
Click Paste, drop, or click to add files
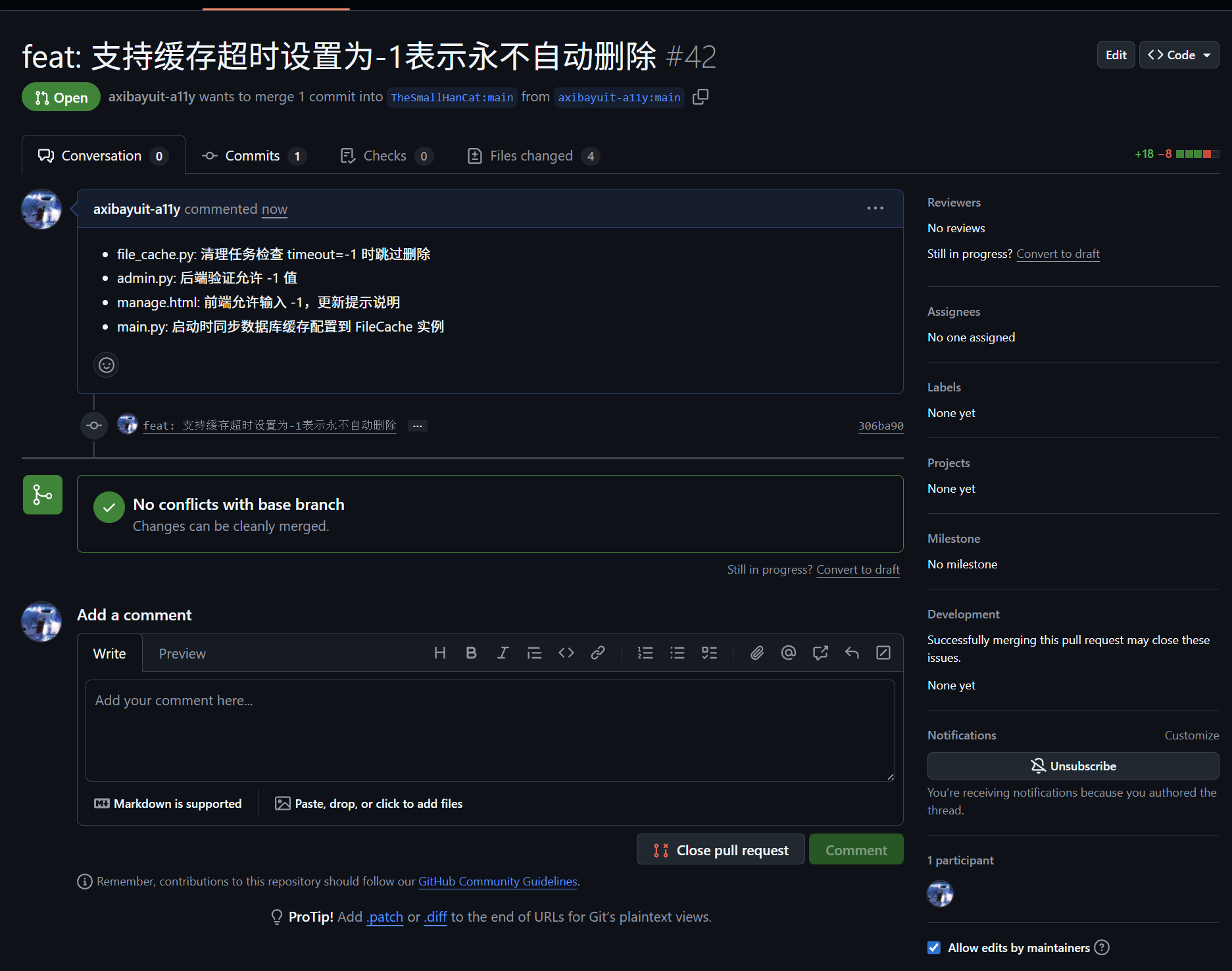[369, 803]
